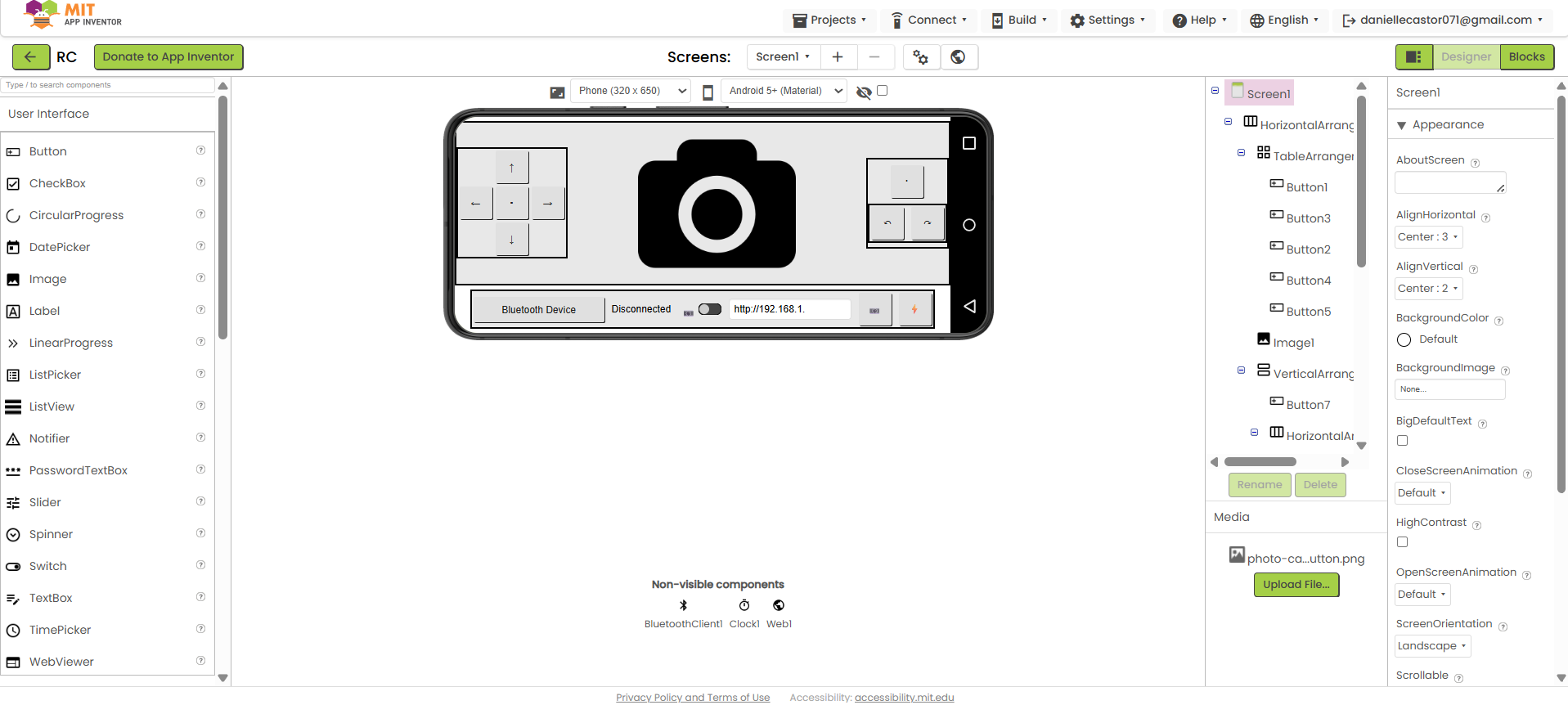Image resolution: width=1568 pixels, height=705 pixels.
Task: Remove screen with the minus icon
Action: (x=874, y=56)
